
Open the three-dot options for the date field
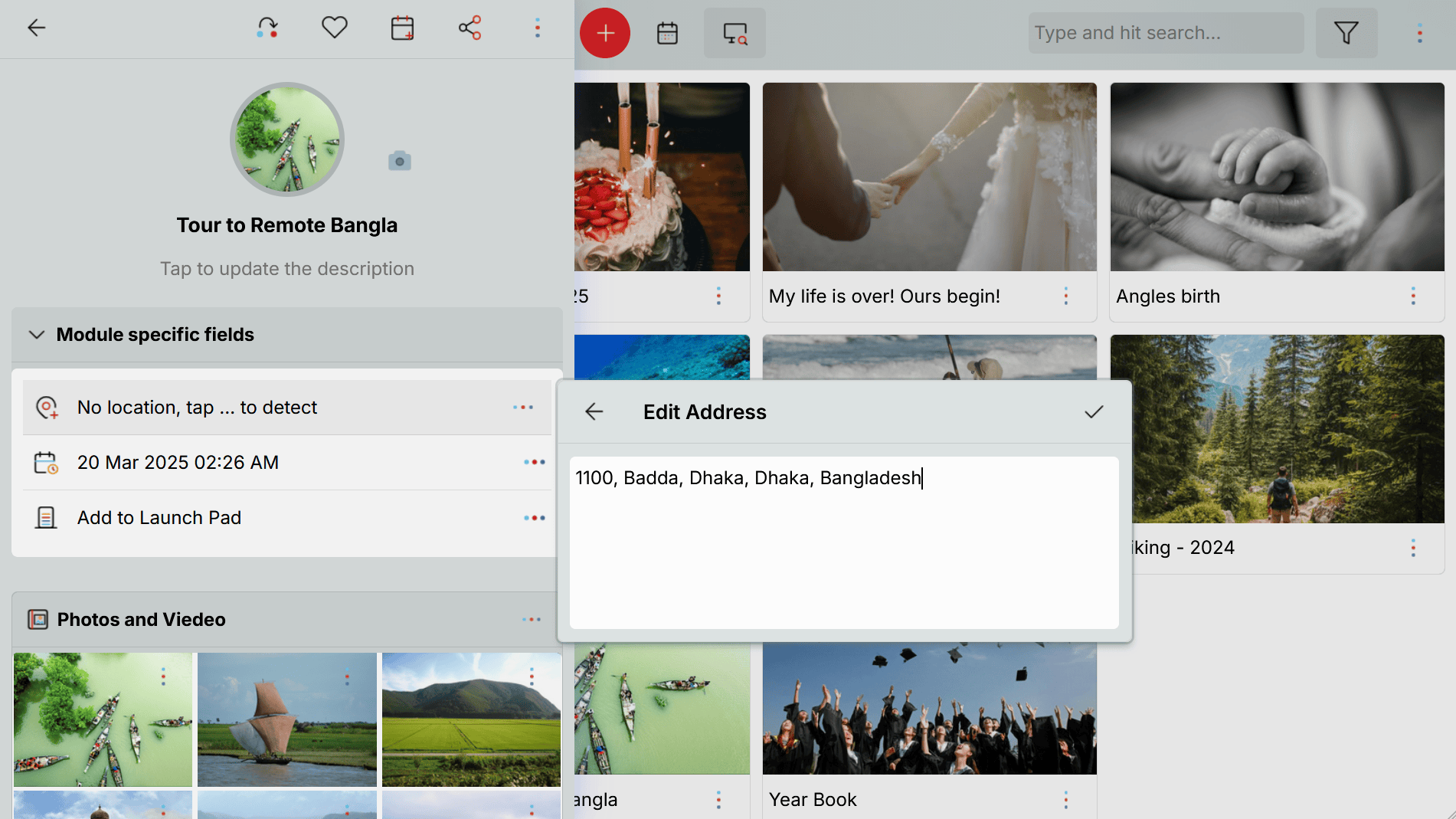pos(534,462)
